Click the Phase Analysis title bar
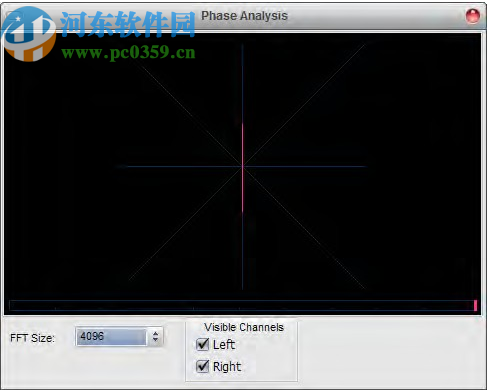Screen dimensions: 490x390 click(244, 16)
